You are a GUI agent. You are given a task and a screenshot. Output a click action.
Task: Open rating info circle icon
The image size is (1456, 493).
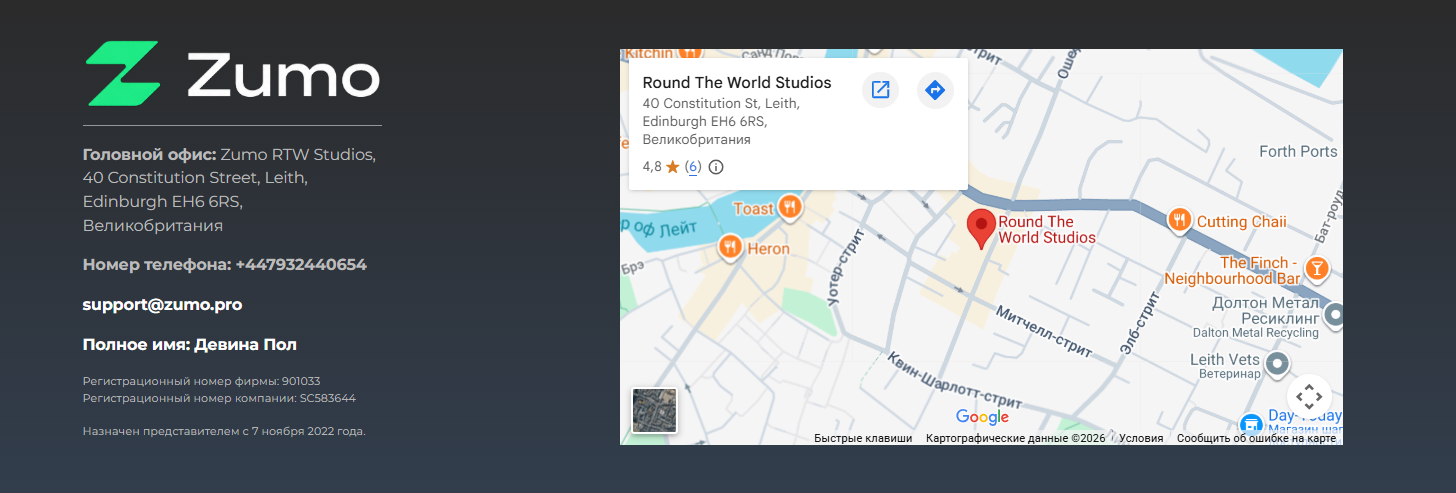(716, 167)
